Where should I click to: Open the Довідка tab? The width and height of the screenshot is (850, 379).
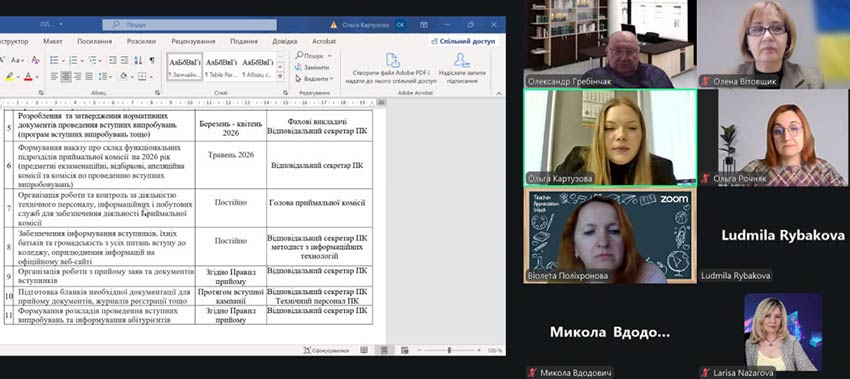pyautogui.click(x=285, y=41)
